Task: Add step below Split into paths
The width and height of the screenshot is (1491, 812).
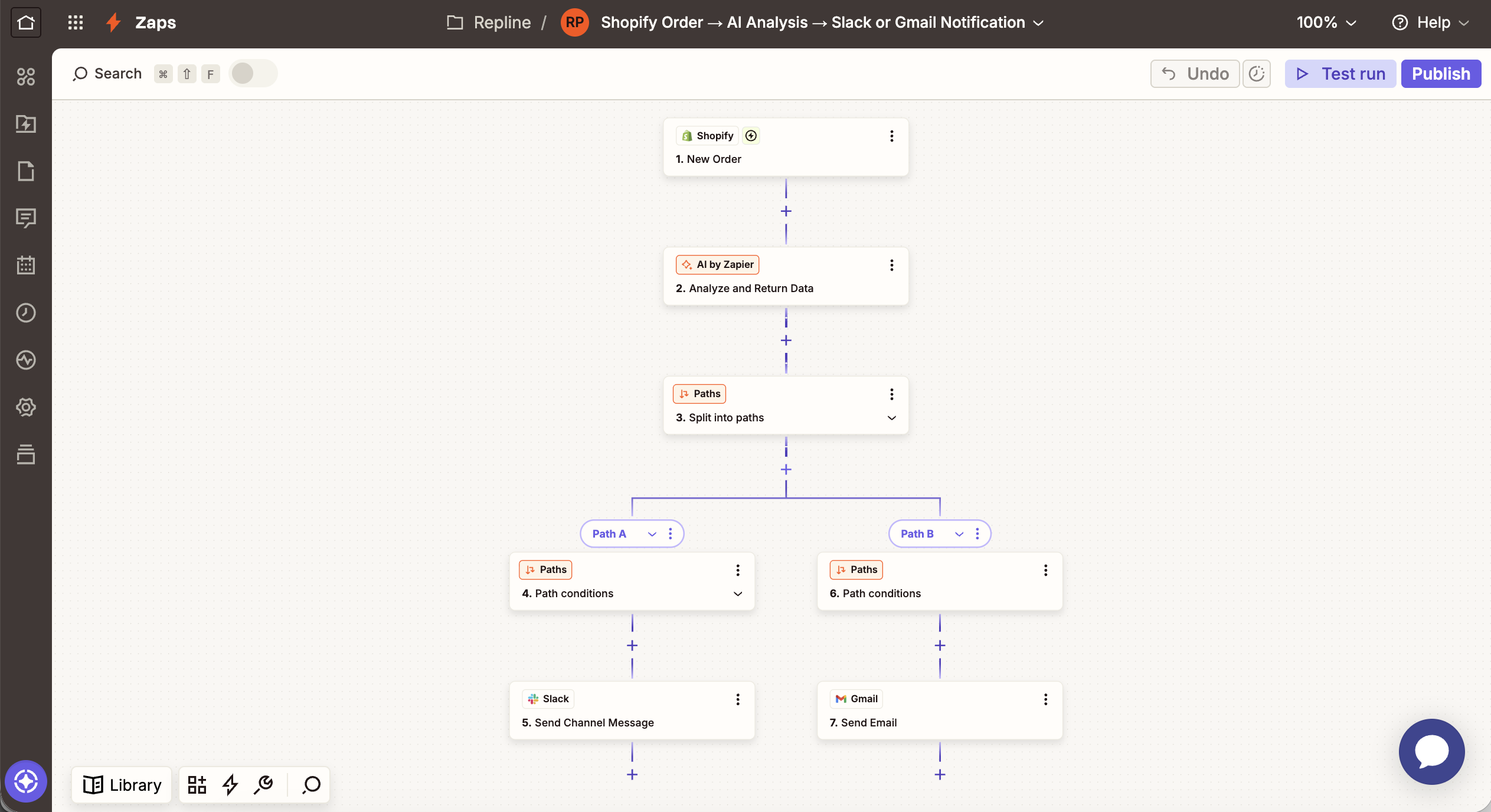Action: tap(786, 470)
